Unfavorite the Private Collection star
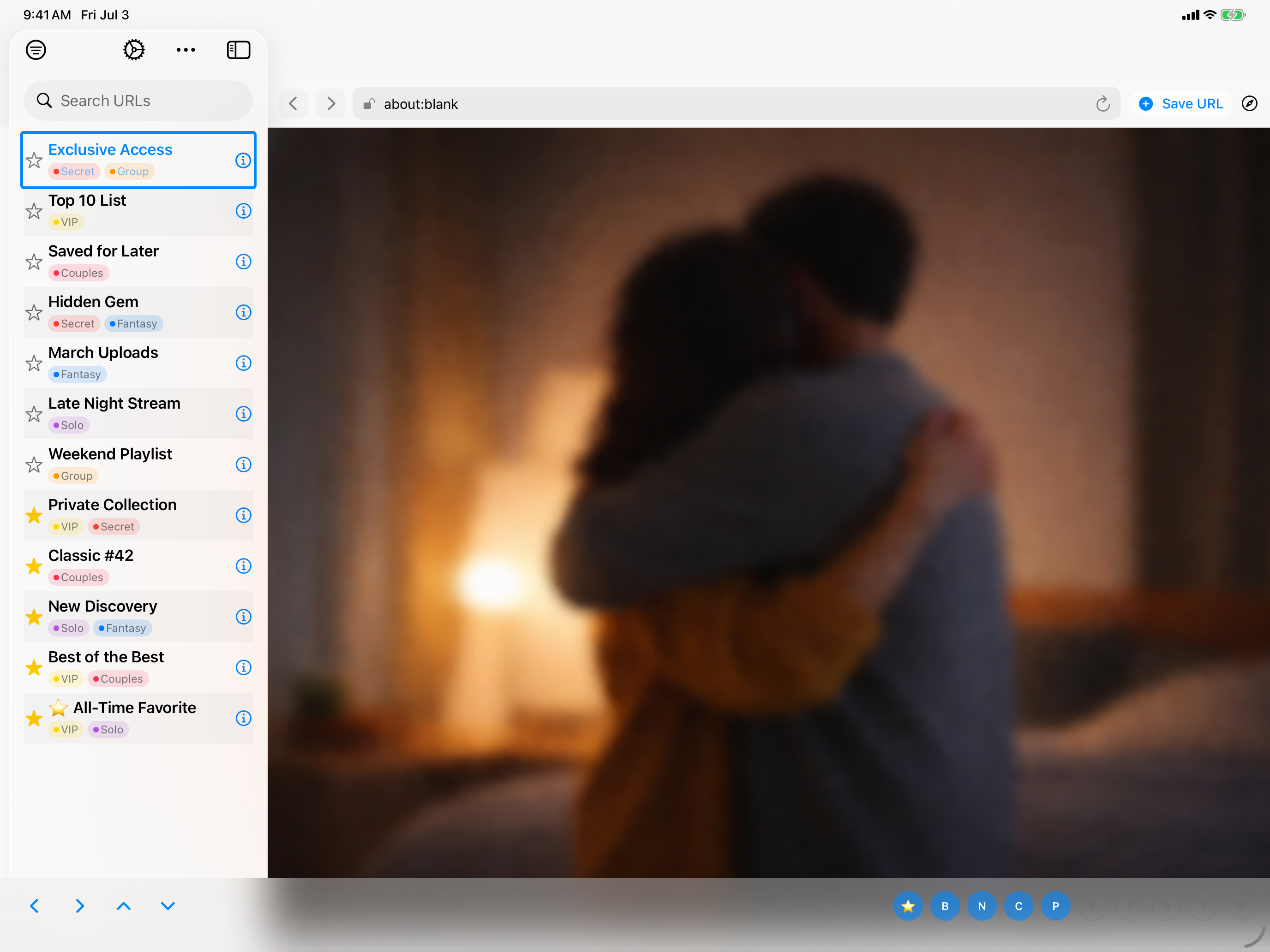 [x=34, y=515]
